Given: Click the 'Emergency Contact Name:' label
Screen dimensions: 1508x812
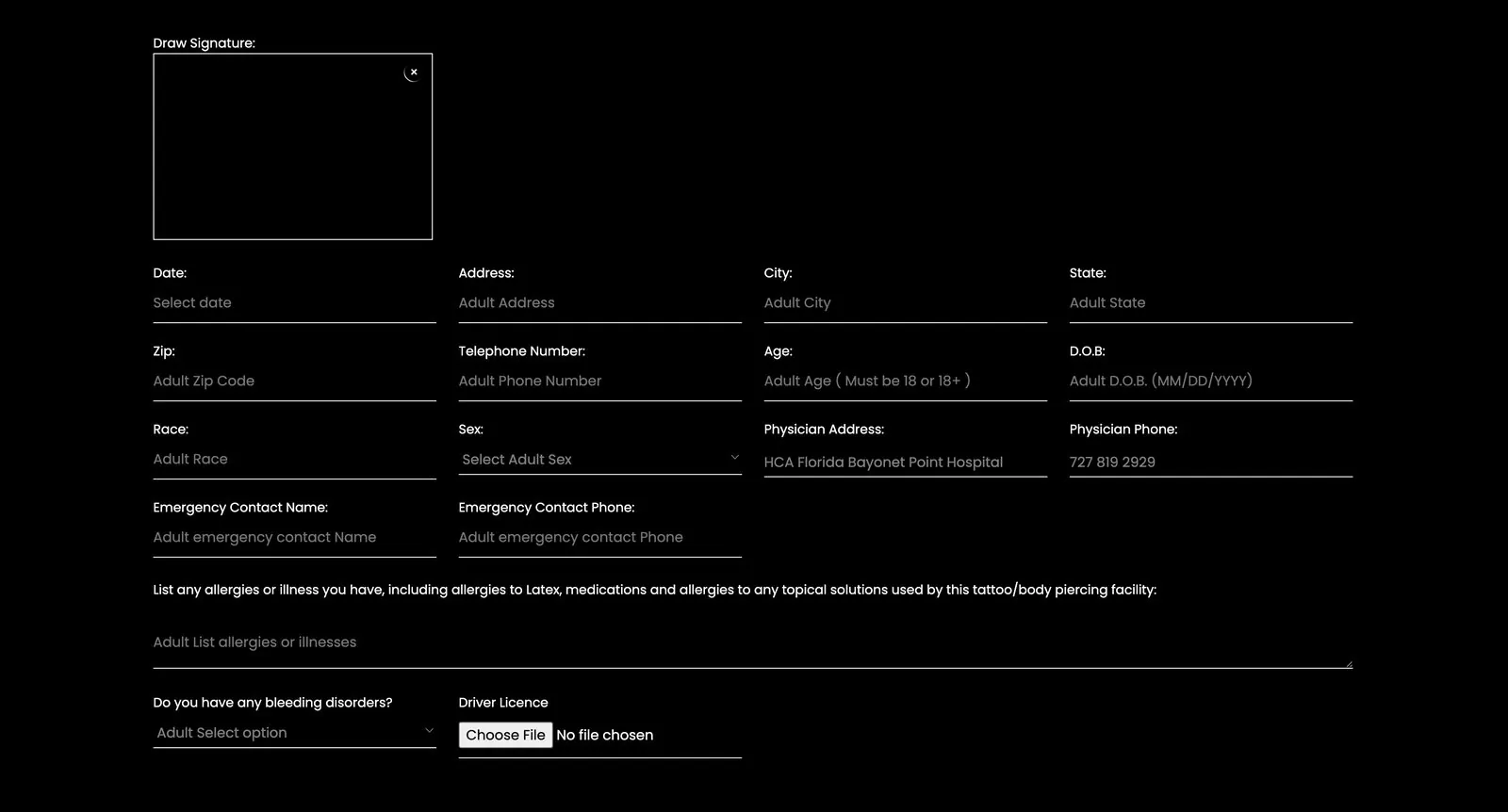Looking at the screenshot, I should click(240, 508).
